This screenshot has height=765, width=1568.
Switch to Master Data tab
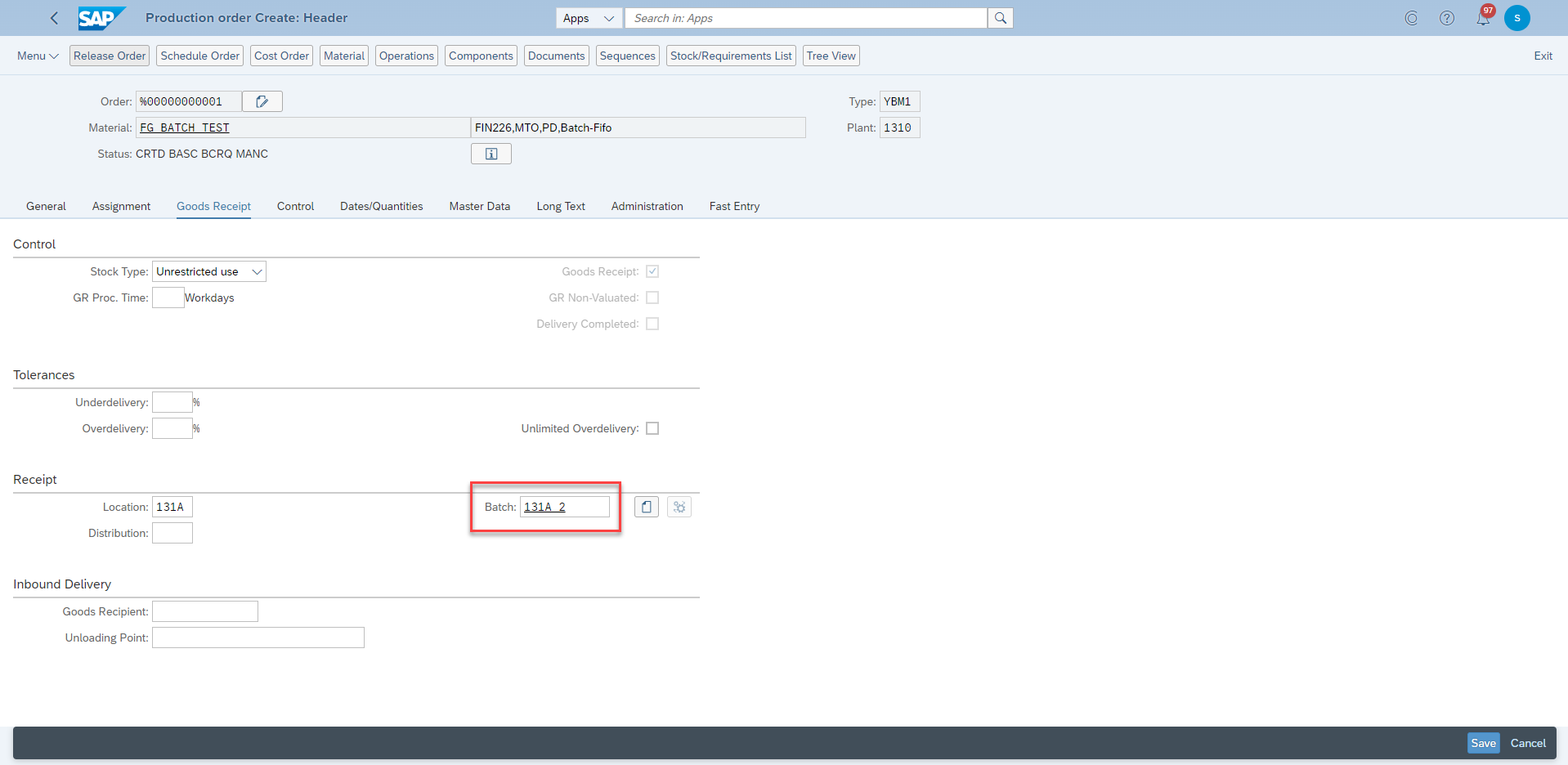(x=480, y=206)
